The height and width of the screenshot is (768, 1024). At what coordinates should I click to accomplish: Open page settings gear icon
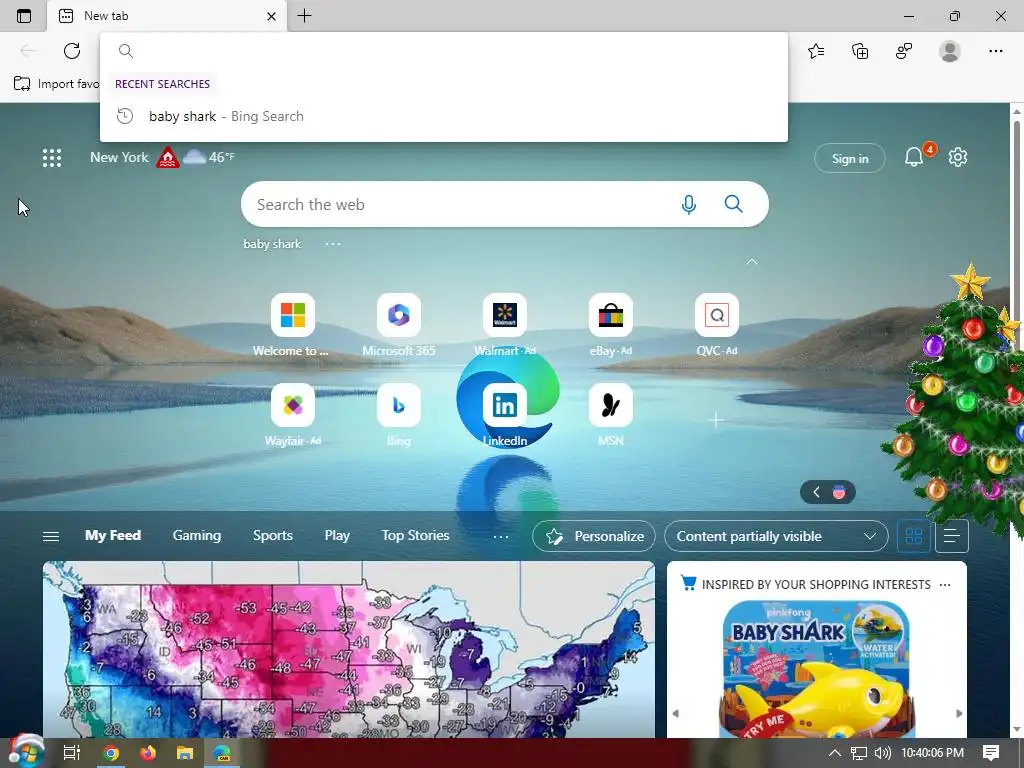point(957,157)
